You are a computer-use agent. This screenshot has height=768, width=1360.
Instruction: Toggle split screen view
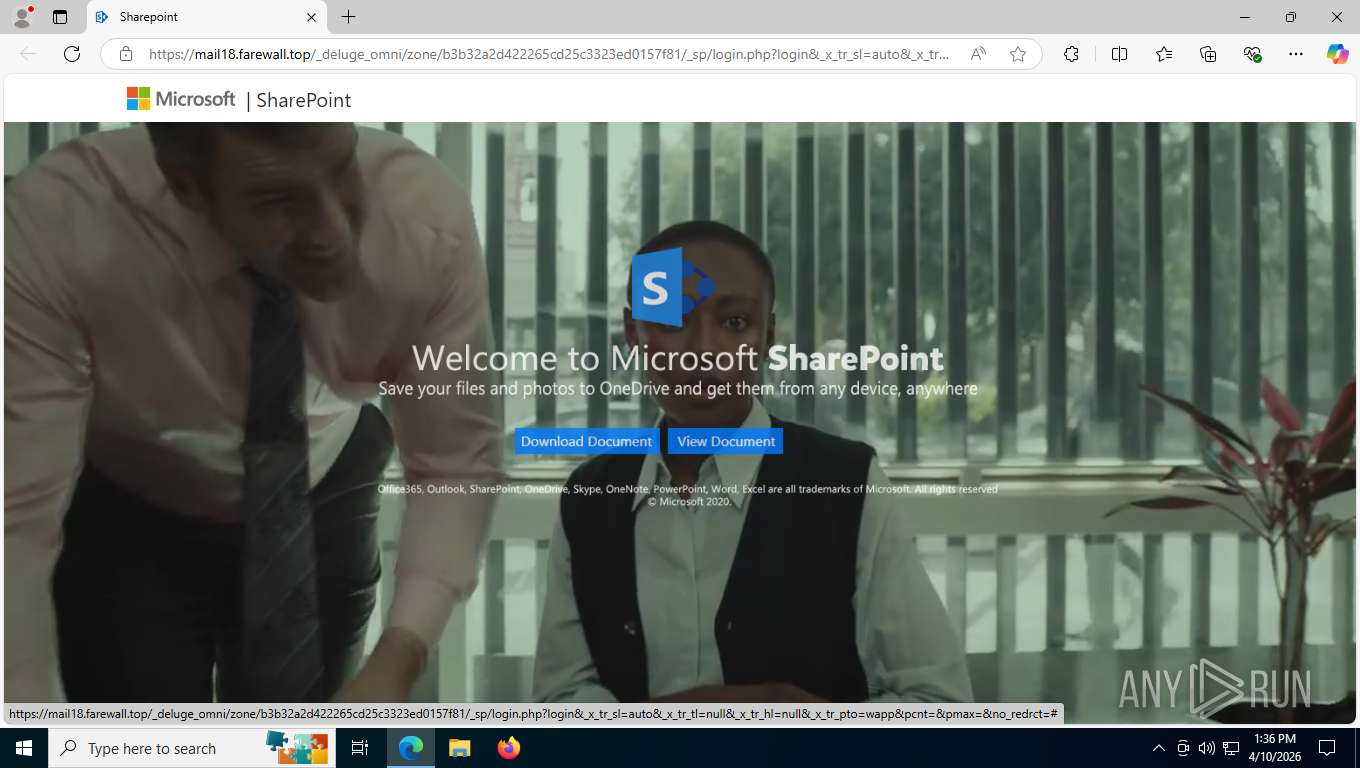(1120, 54)
